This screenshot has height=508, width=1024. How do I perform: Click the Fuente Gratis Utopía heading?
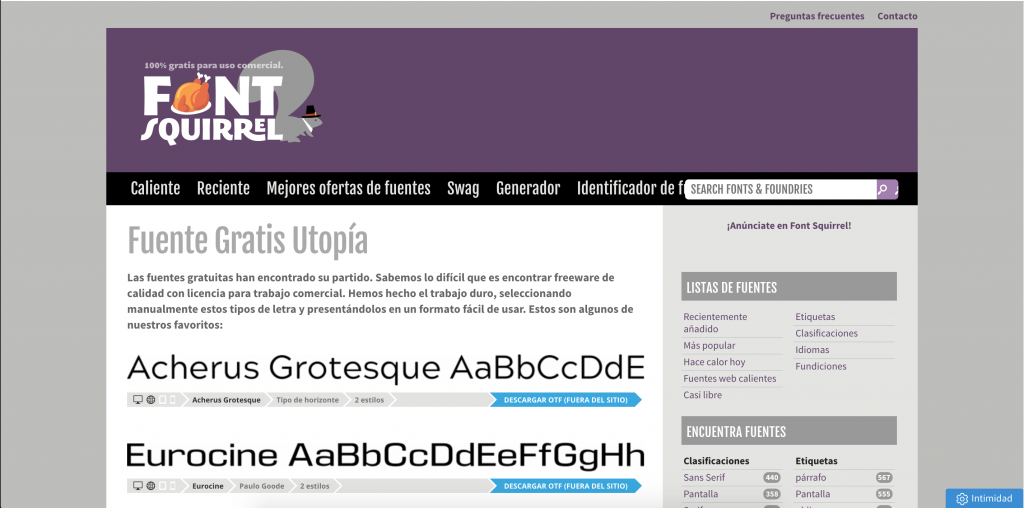tap(248, 241)
